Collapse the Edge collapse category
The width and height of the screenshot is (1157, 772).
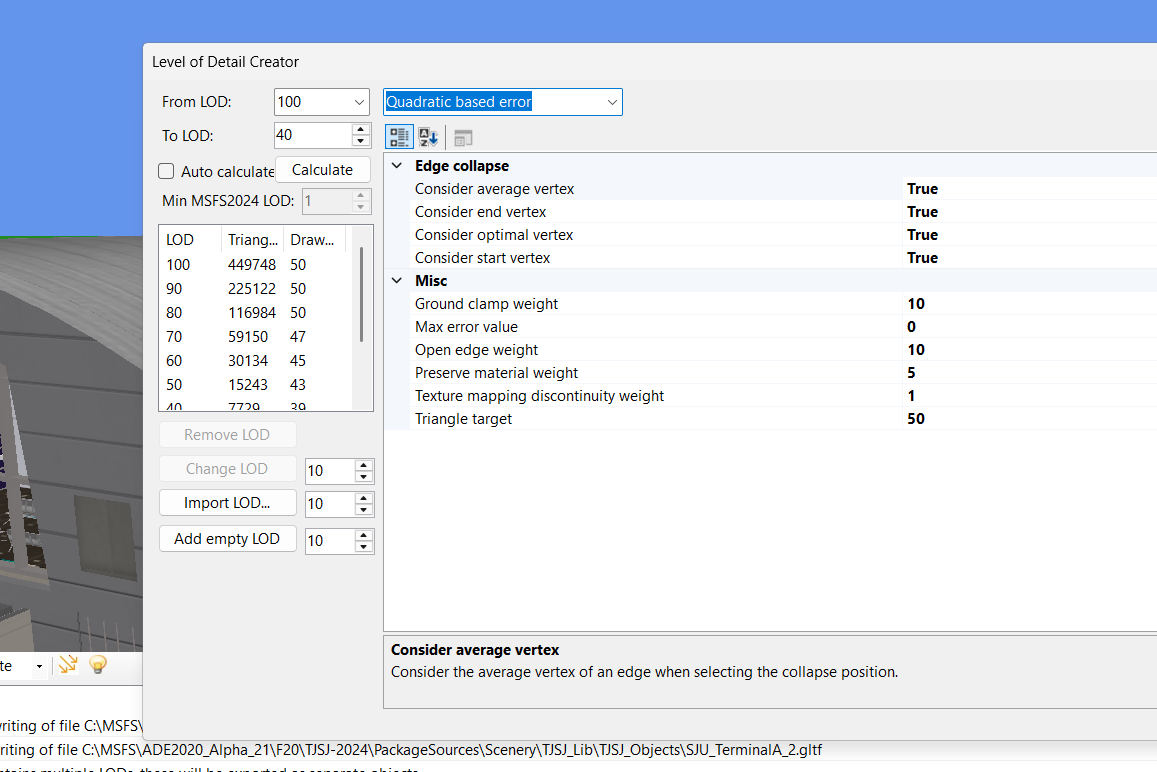(x=397, y=166)
